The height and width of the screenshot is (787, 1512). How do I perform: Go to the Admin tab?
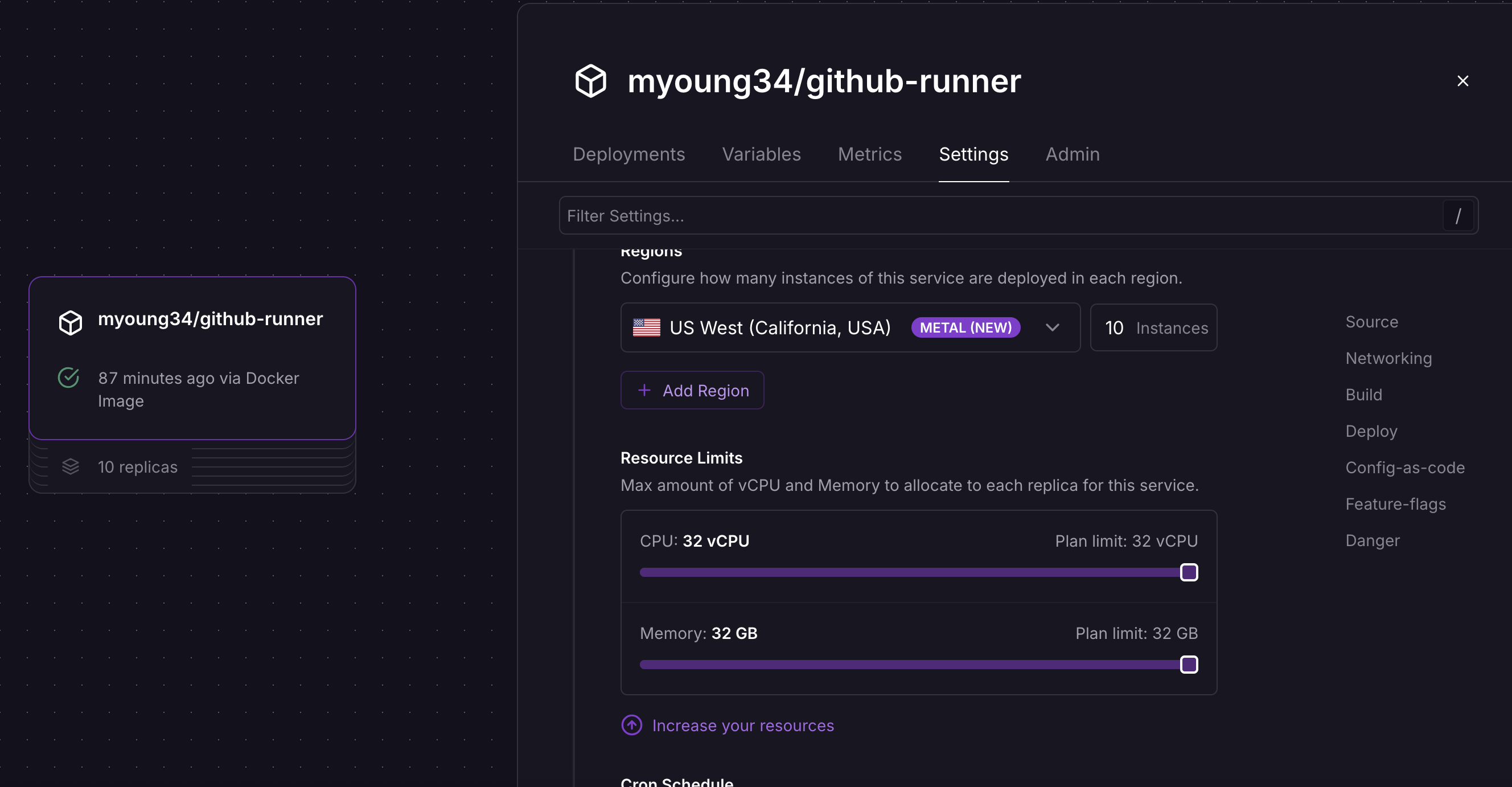point(1073,154)
